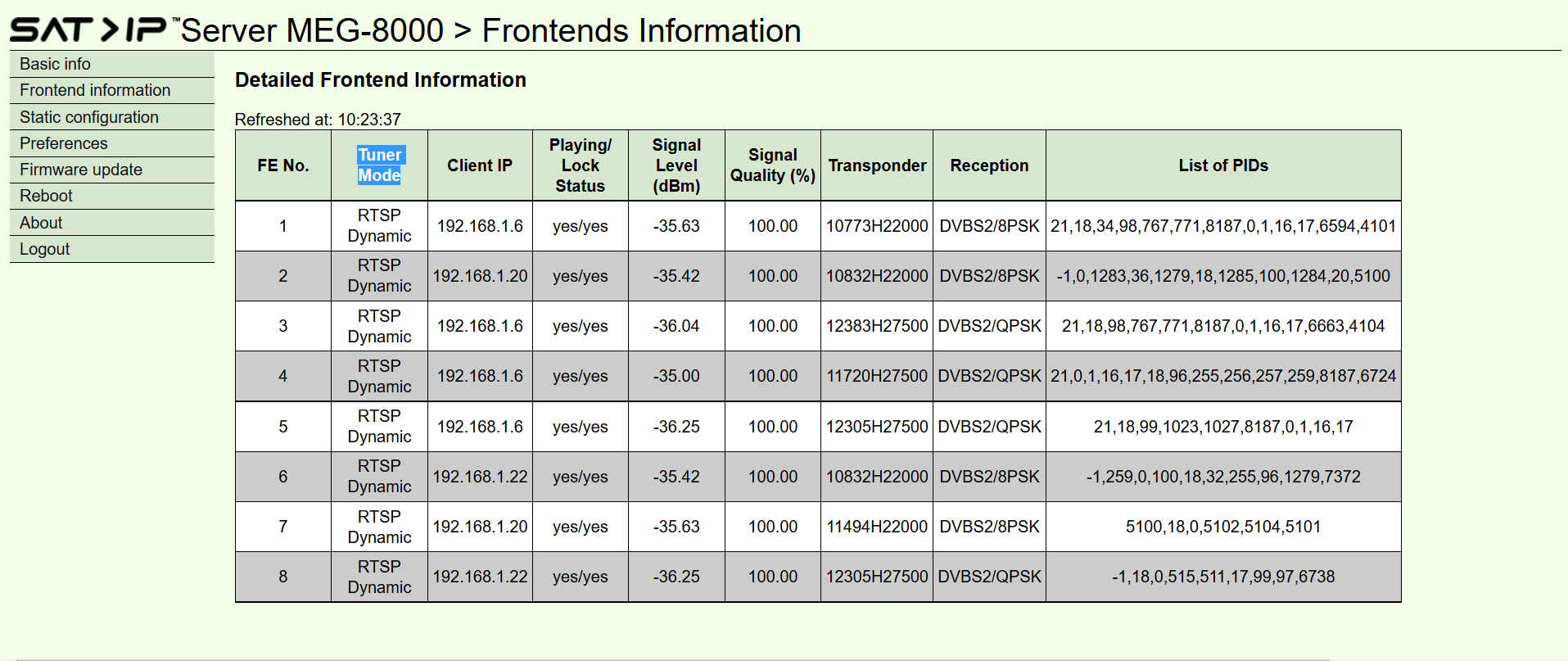Click the Transponder column header
The width and height of the screenshot is (1568, 661).
click(877, 165)
